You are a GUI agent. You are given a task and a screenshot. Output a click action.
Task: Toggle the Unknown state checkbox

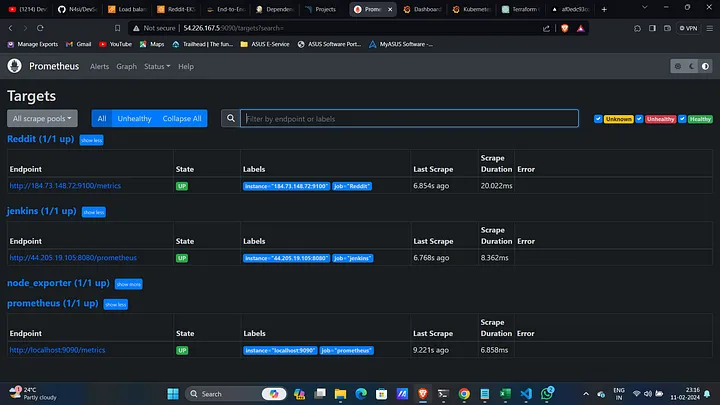click(598, 119)
